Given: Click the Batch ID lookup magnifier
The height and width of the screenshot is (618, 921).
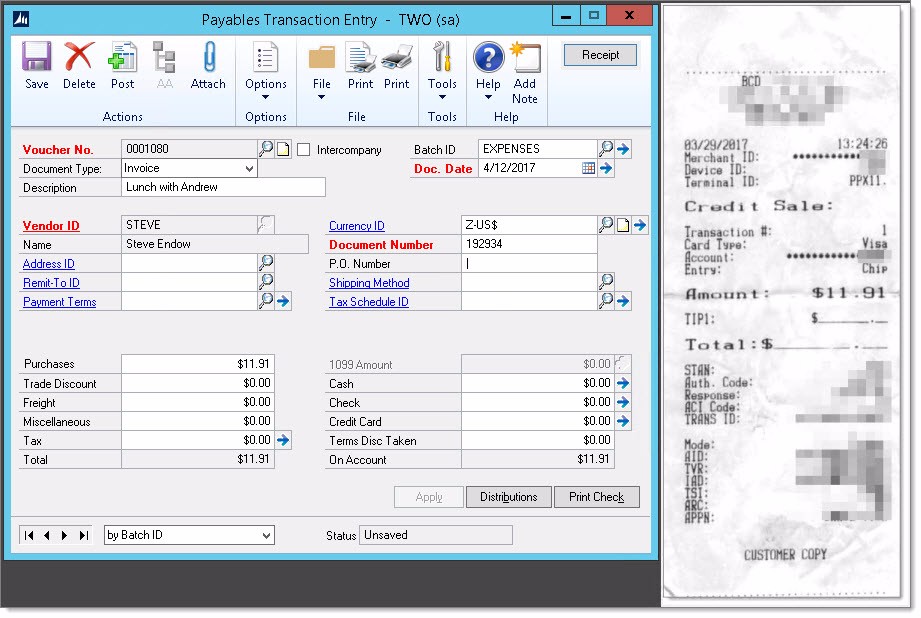Looking at the screenshot, I should pos(606,149).
